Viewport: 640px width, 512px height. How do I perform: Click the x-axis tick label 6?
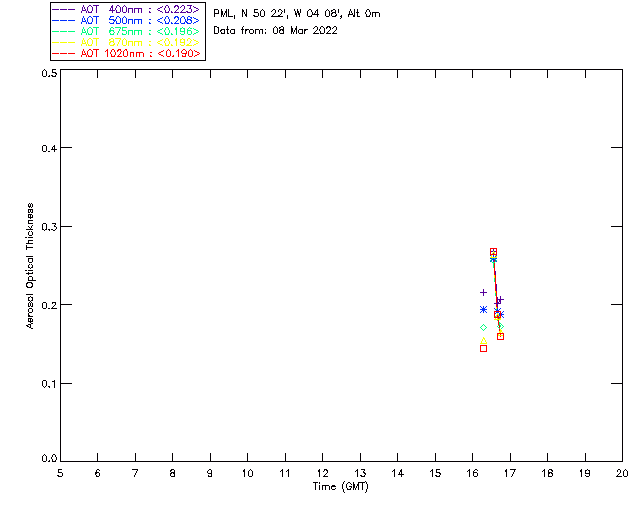(x=98, y=473)
